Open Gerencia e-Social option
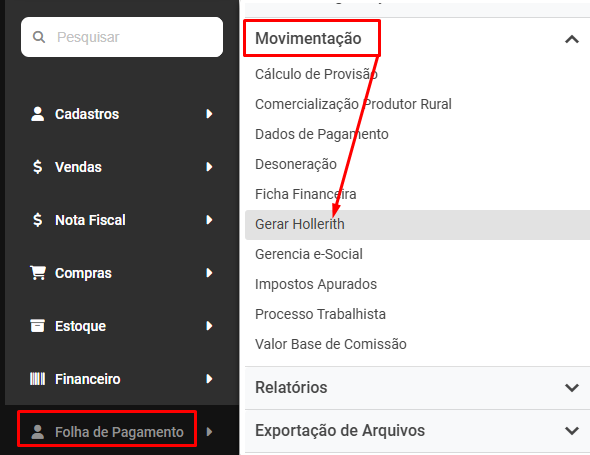590x455 pixels. point(309,254)
